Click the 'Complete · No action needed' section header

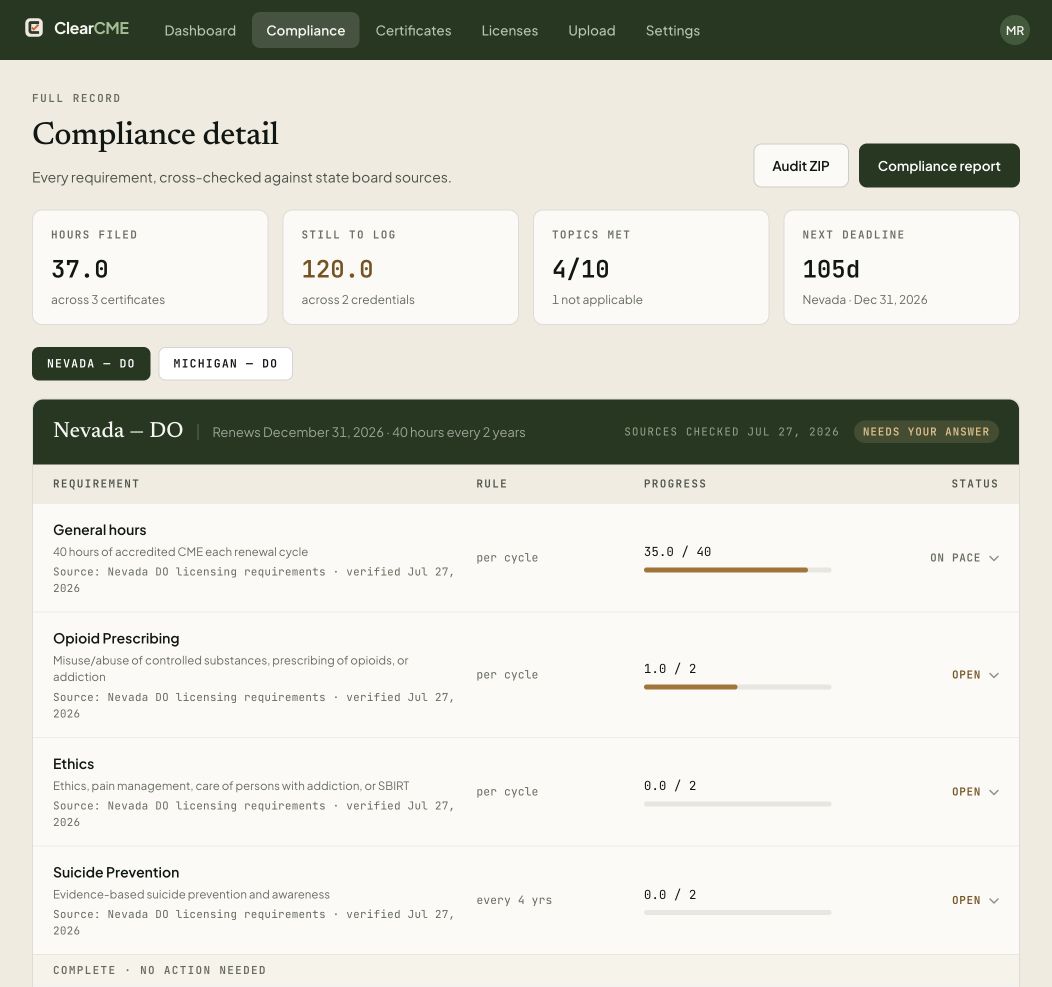point(160,970)
